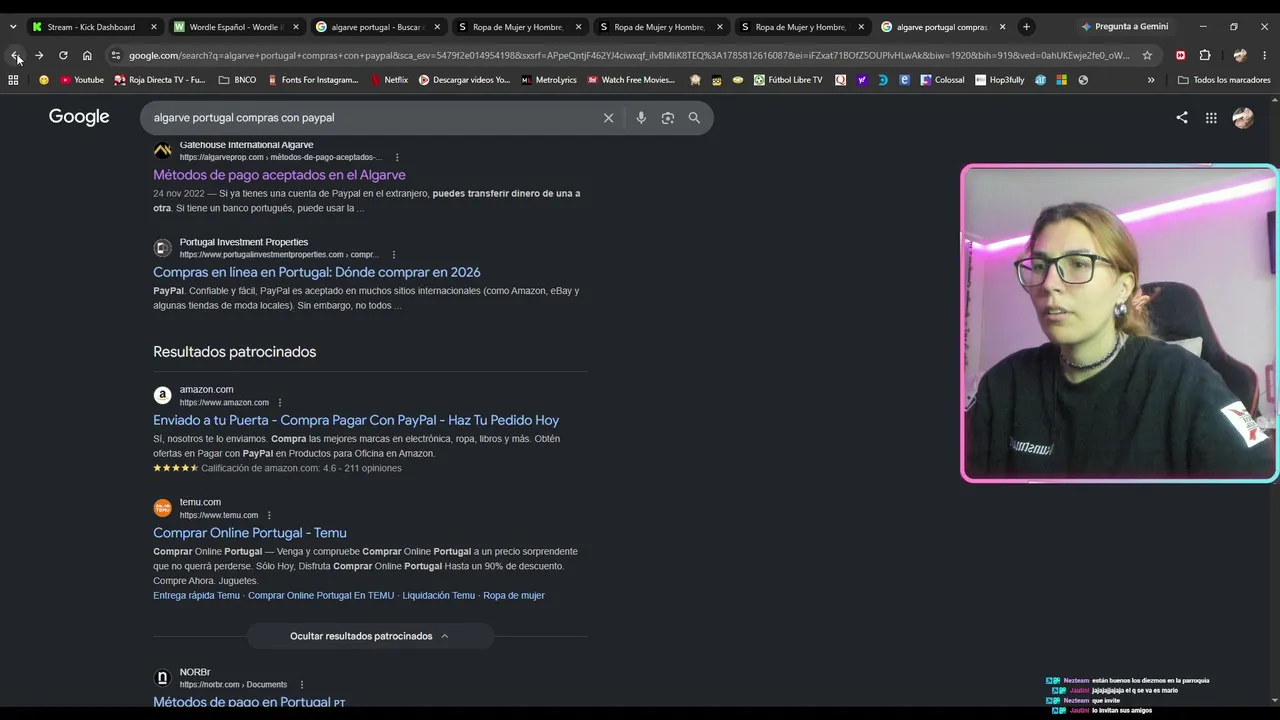The height and width of the screenshot is (720, 1280).
Task: Open the Fútbol Libre TV bookmark
Action: pos(788,80)
